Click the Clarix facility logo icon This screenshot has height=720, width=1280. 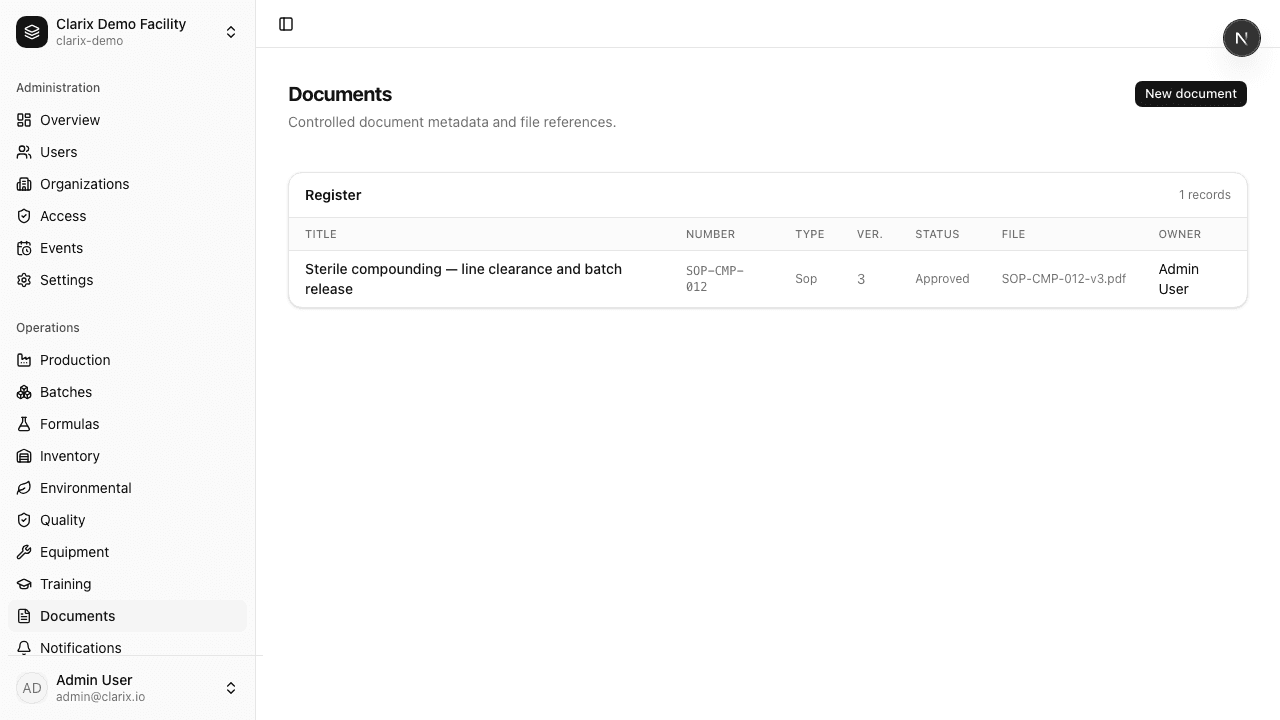tap(32, 32)
